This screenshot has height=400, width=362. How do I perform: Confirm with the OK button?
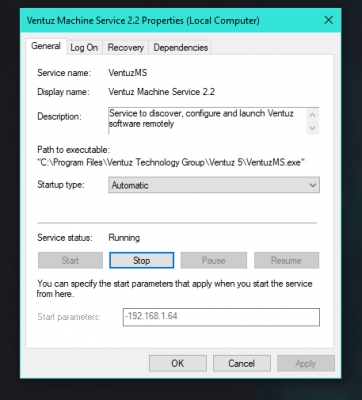[x=178, y=363]
